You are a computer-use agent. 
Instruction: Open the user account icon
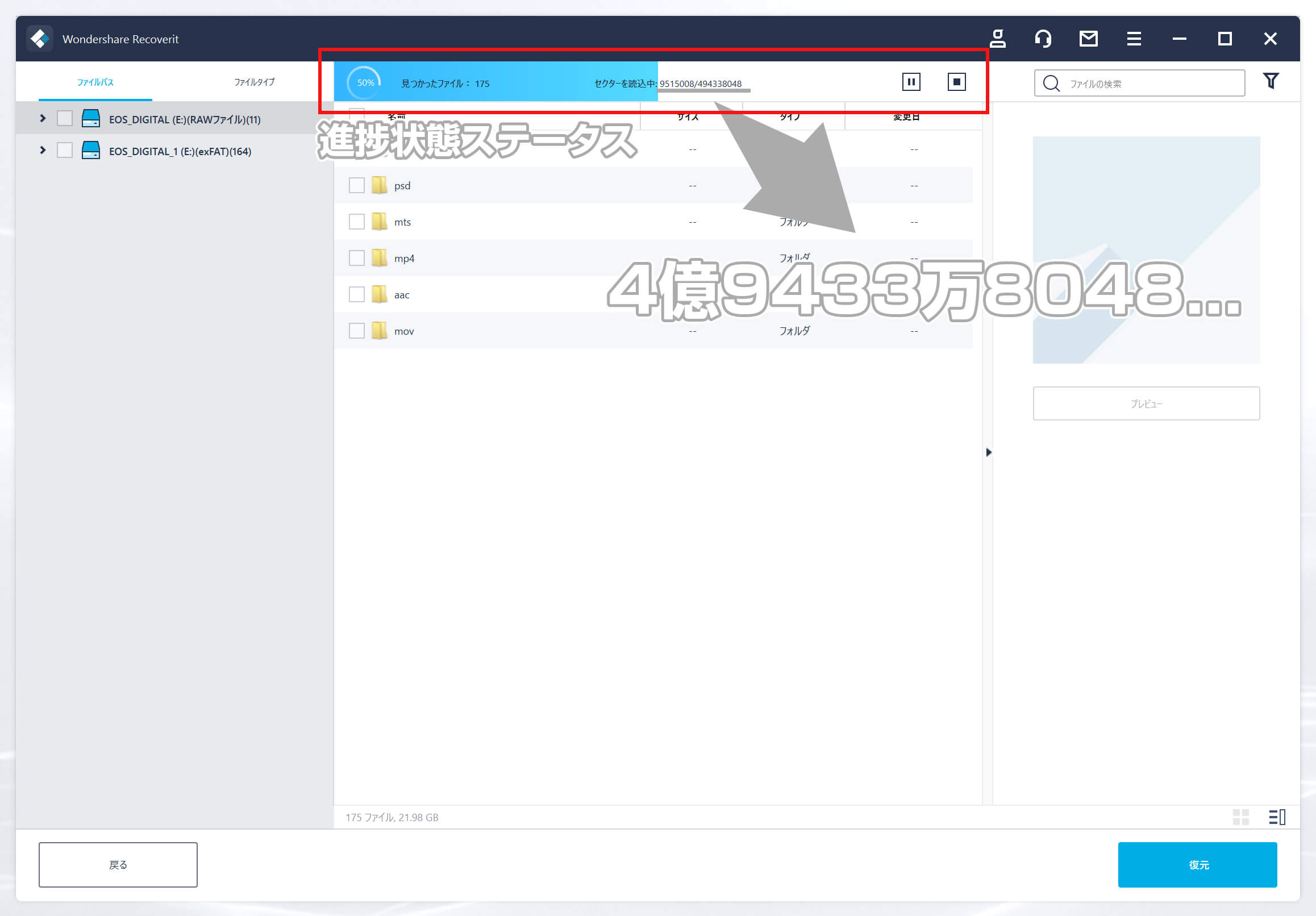coord(997,39)
